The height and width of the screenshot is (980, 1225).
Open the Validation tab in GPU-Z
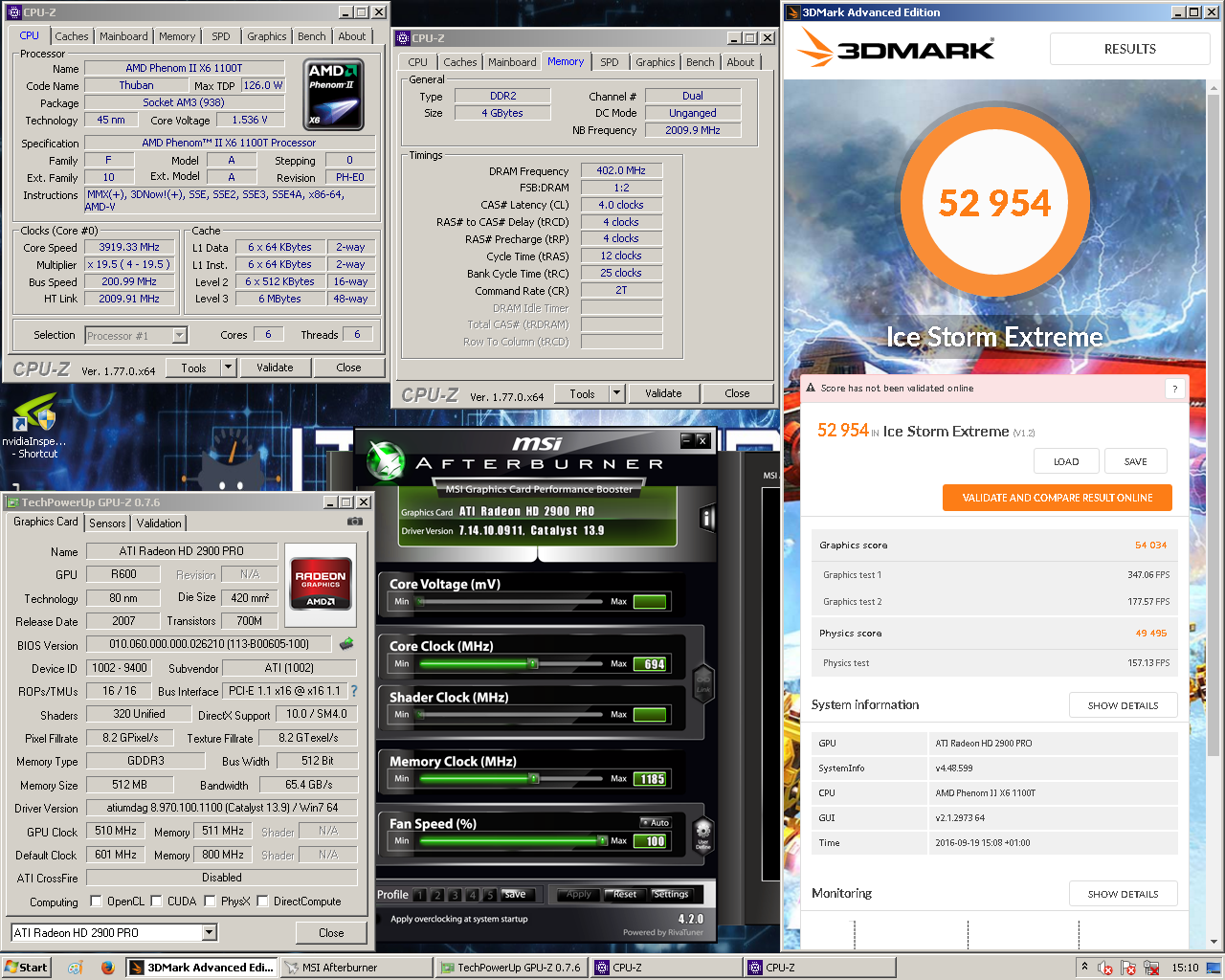tap(159, 523)
